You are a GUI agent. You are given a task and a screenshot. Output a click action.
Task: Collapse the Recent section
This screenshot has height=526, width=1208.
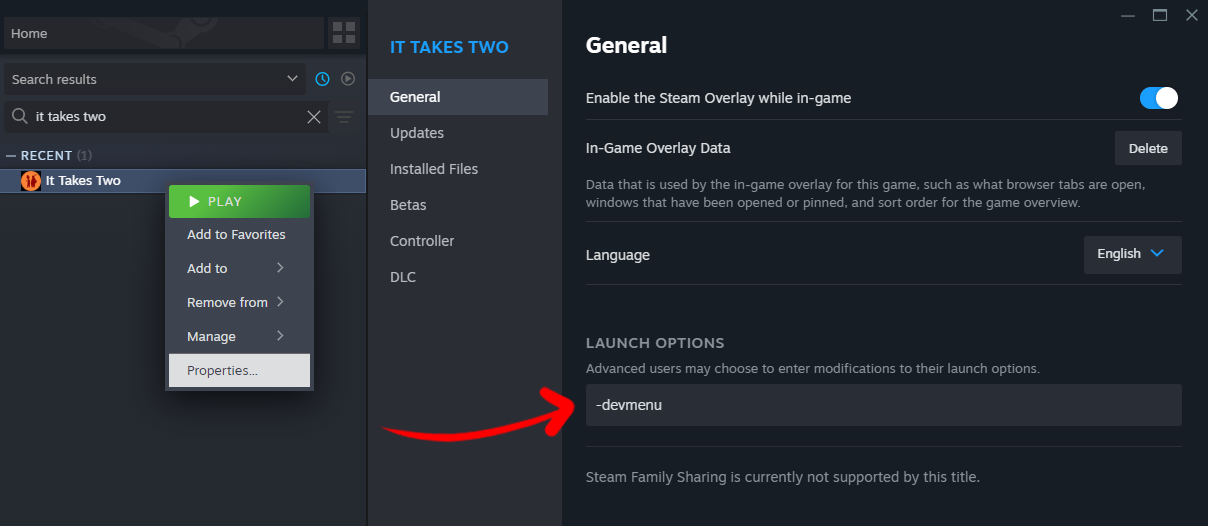coord(11,155)
